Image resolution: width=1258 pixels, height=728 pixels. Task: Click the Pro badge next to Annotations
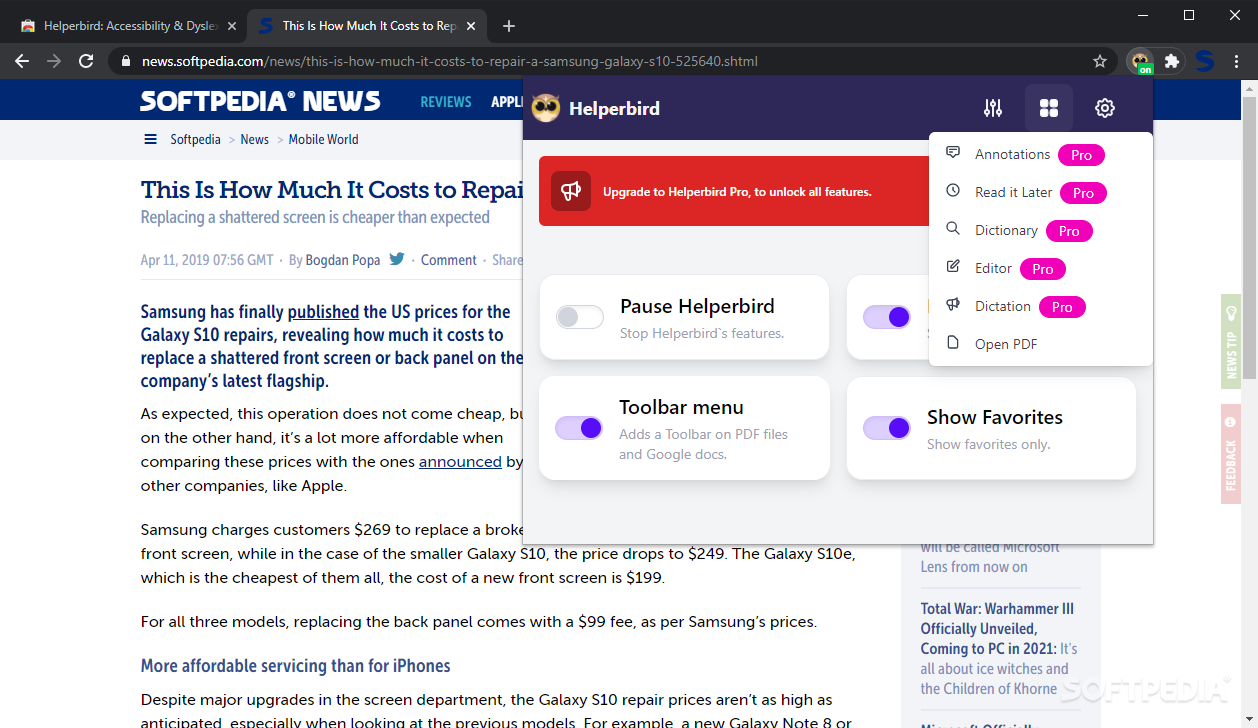[1081, 155]
